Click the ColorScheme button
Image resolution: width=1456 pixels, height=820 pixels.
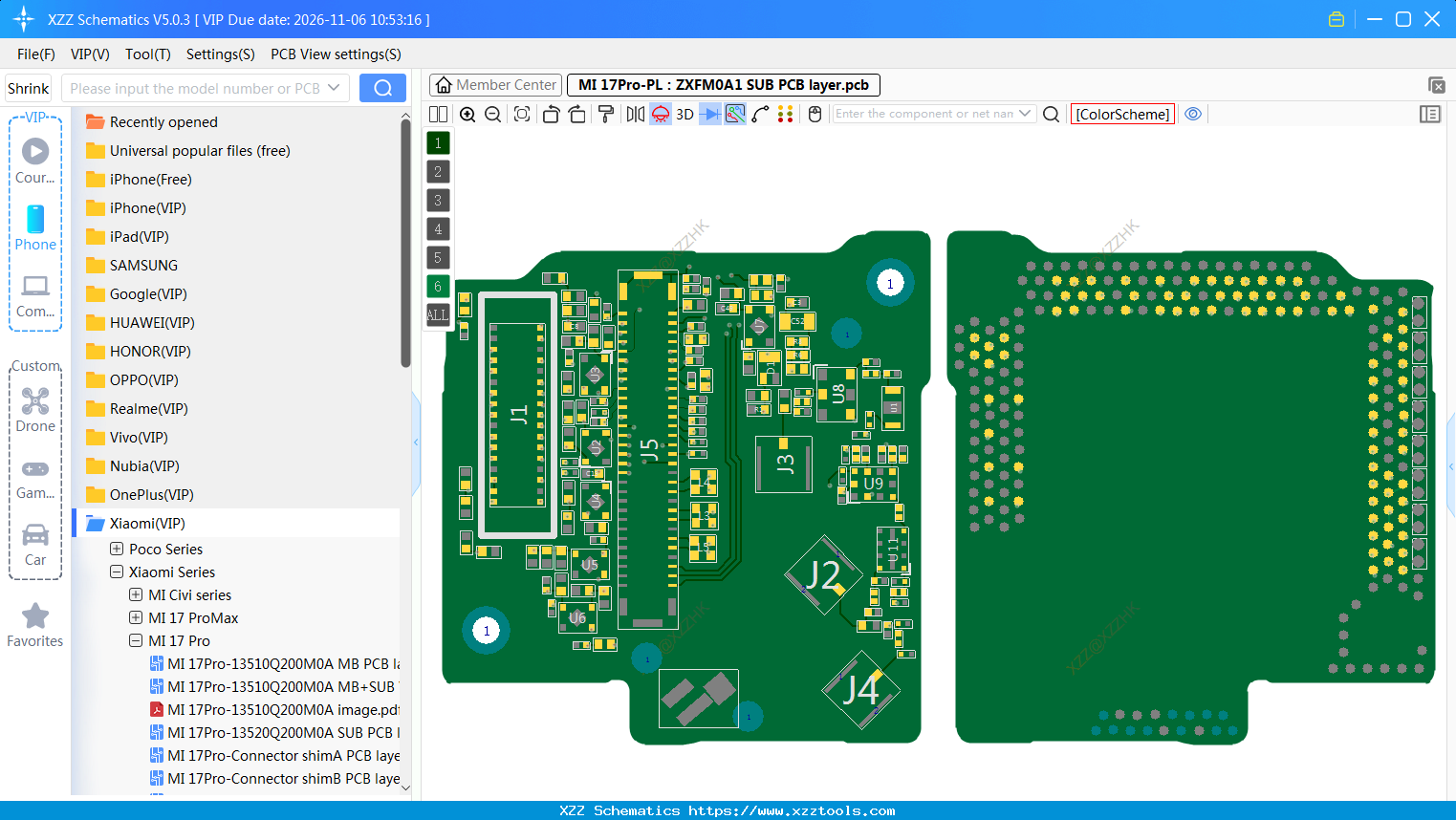(1122, 115)
